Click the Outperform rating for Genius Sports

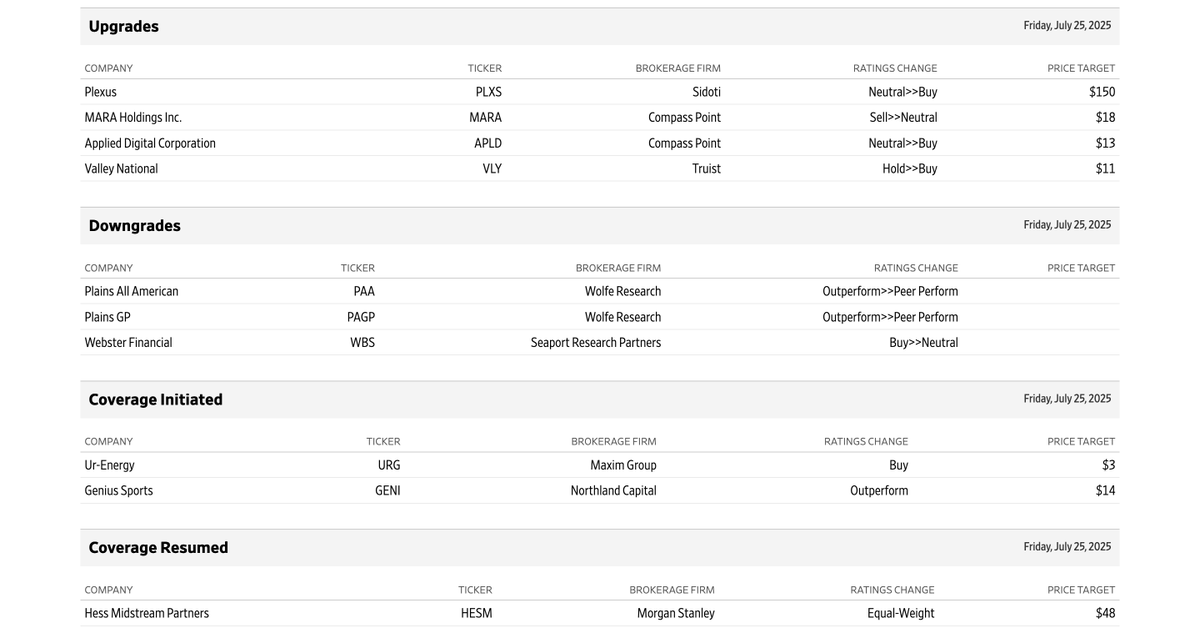point(880,491)
